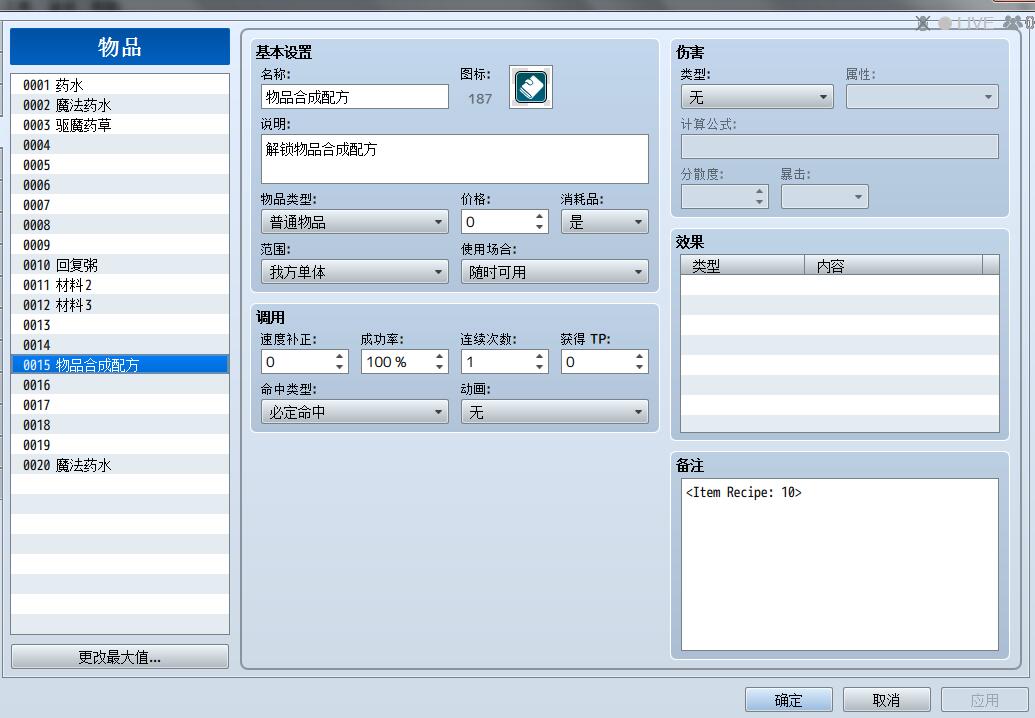Click the 价格 stepper field
The height and width of the screenshot is (718, 1035).
[504, 222]
